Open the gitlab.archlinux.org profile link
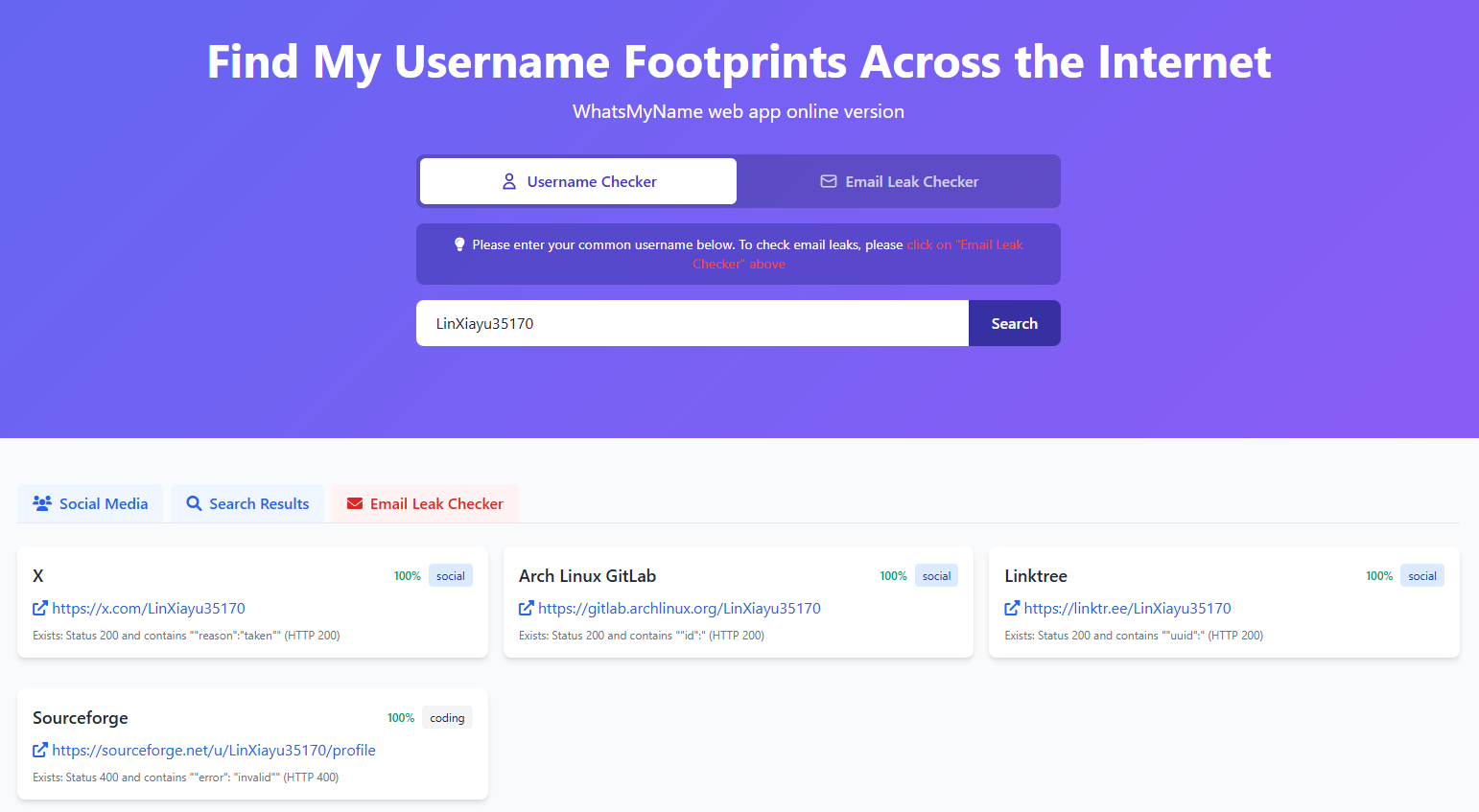This screenshot has width=1479, height=812. [x=679, y=608]
